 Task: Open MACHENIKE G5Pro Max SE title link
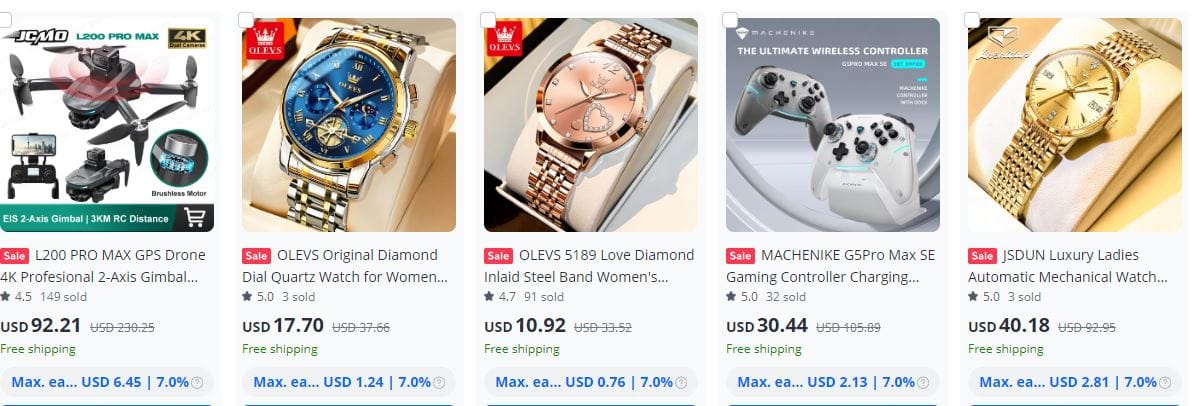(831, 265)
